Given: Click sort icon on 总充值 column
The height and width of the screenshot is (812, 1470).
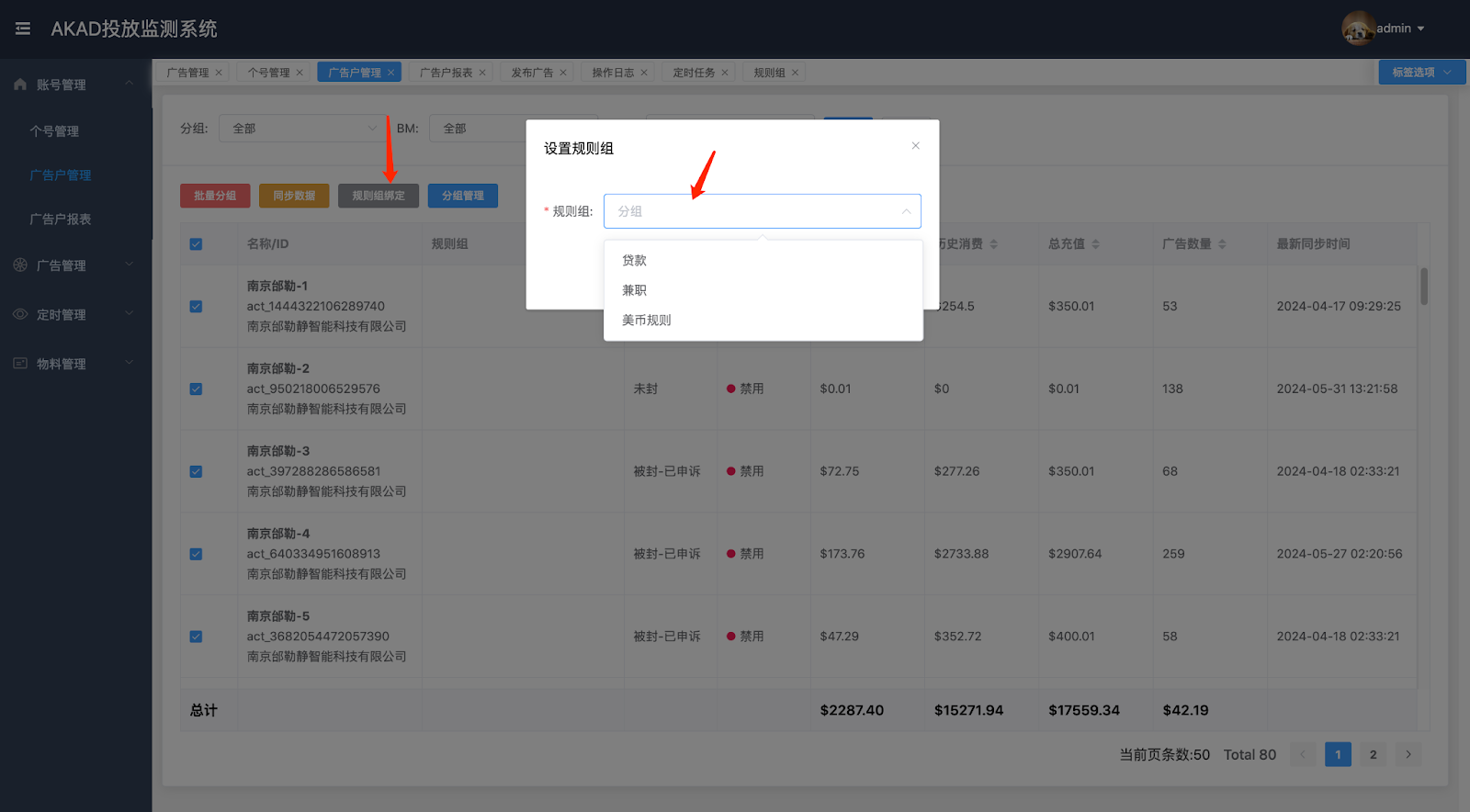Looking at the screenshot, I should pos(1096,244).
